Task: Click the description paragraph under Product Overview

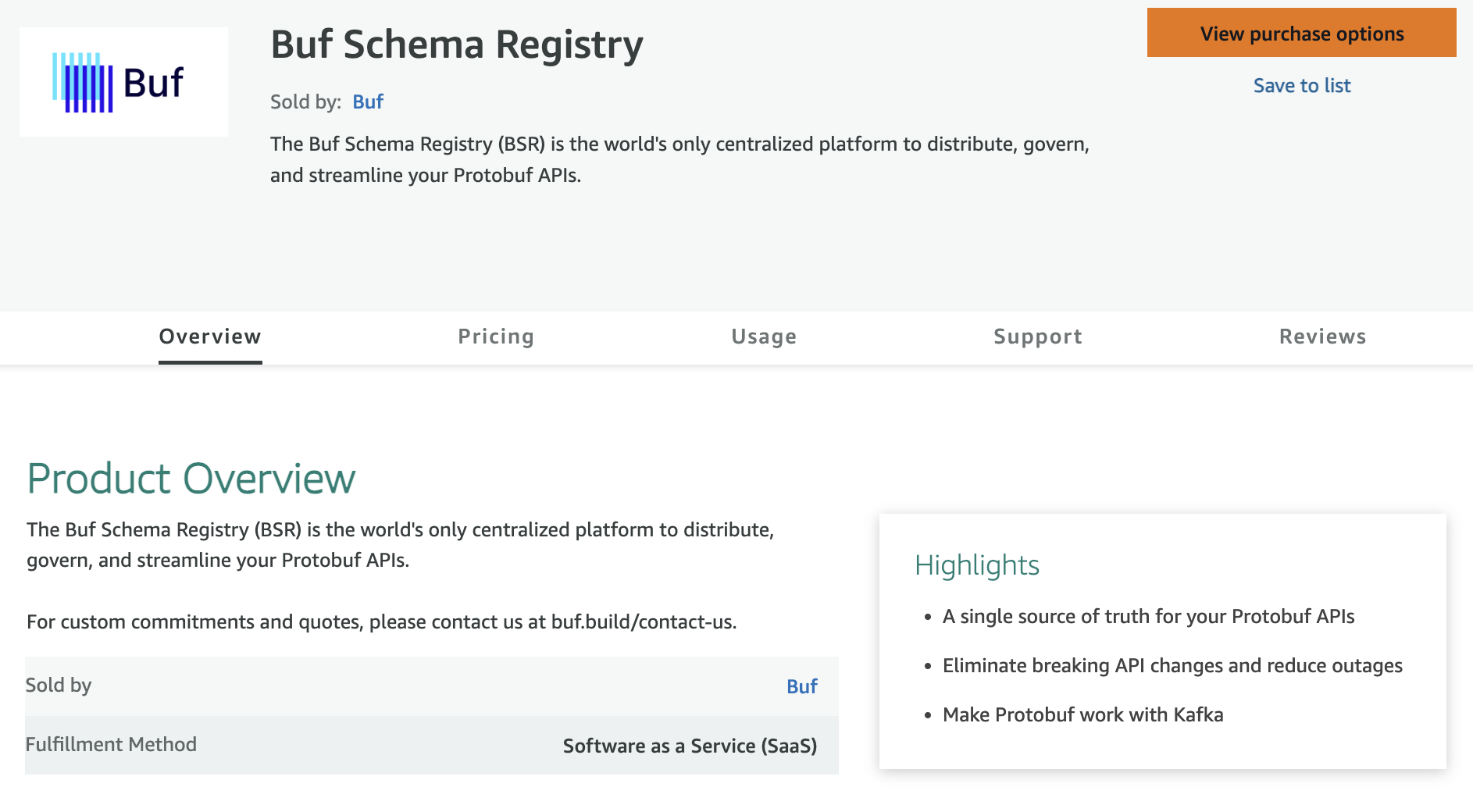Action: [401, 545]
